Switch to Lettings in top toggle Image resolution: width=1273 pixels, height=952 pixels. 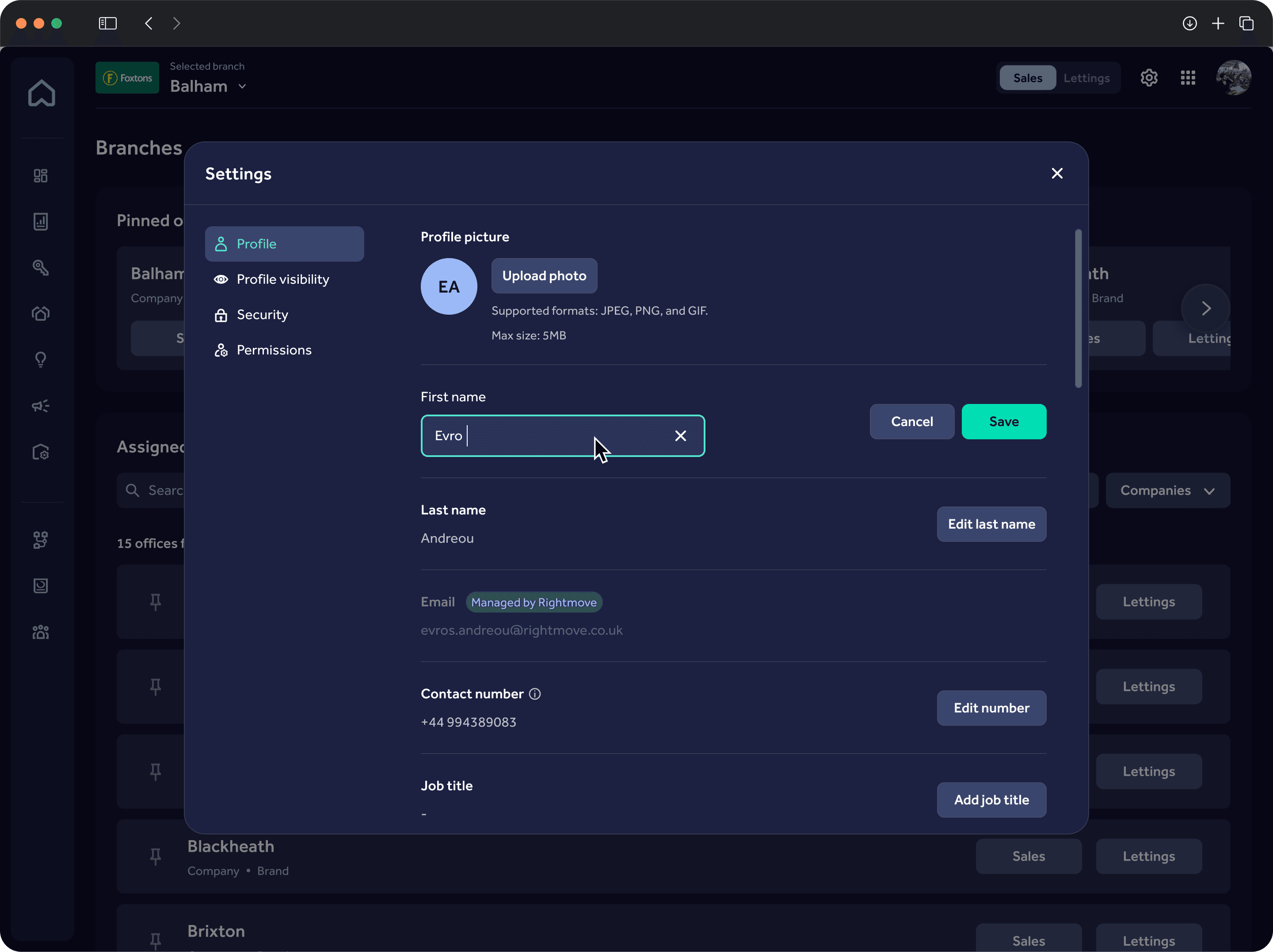pos(1086,78)
